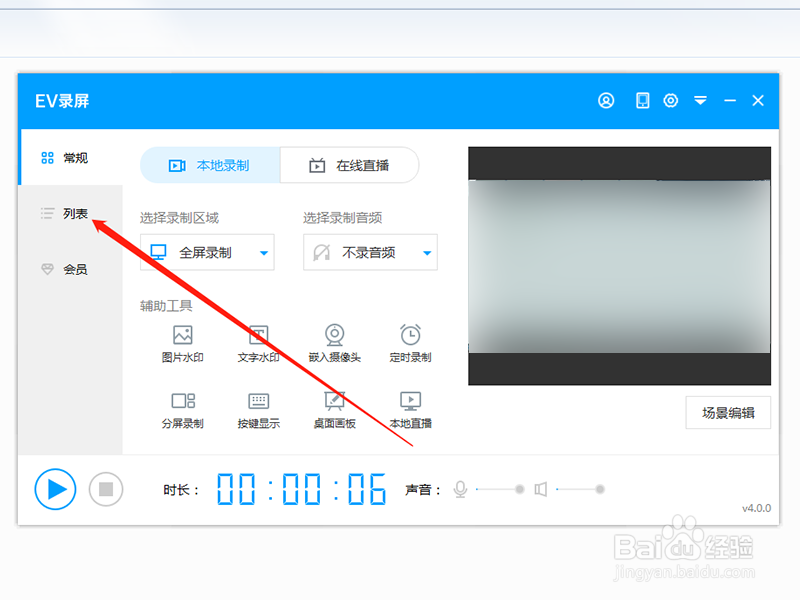The image size is (800, 600).
Task: Click the EV录屏 title text
Action: pos(62,101)
